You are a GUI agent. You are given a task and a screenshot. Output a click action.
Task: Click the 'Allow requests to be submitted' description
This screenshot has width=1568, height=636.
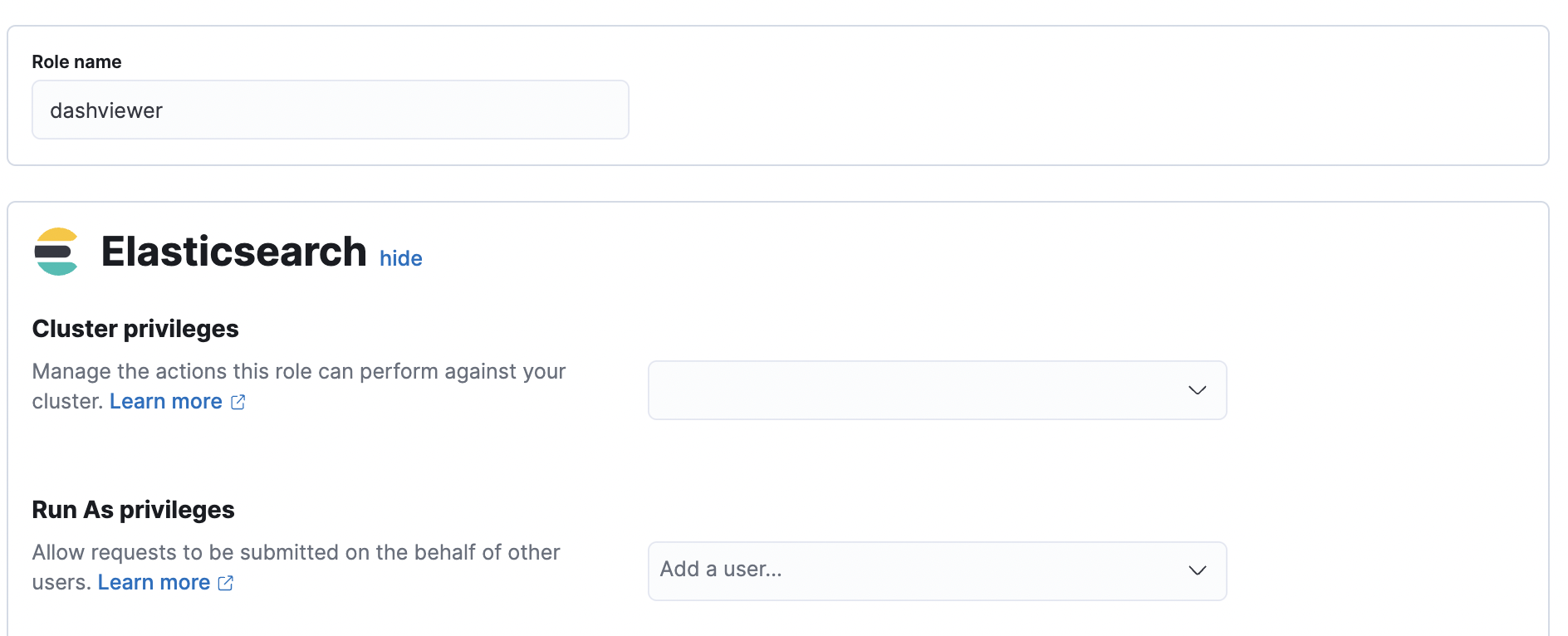point(296,567)
